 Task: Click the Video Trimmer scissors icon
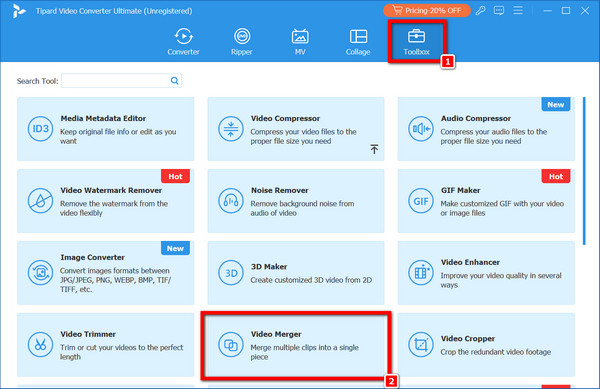(x=40, y=345)
